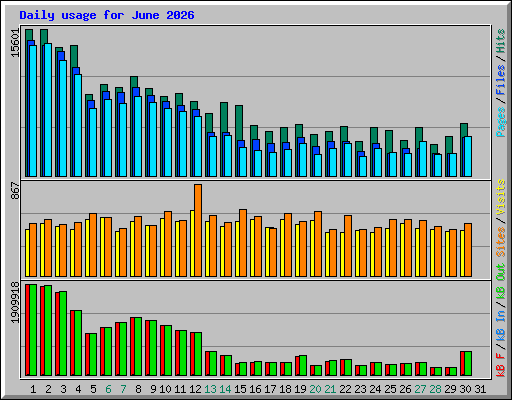The image size is (512, 400).
Task: Select day label 18 on the x-axis
Action: coord(285,389)
